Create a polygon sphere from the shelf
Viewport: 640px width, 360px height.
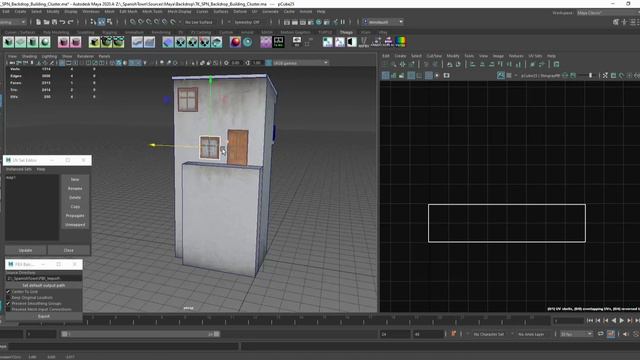(45, 42)
